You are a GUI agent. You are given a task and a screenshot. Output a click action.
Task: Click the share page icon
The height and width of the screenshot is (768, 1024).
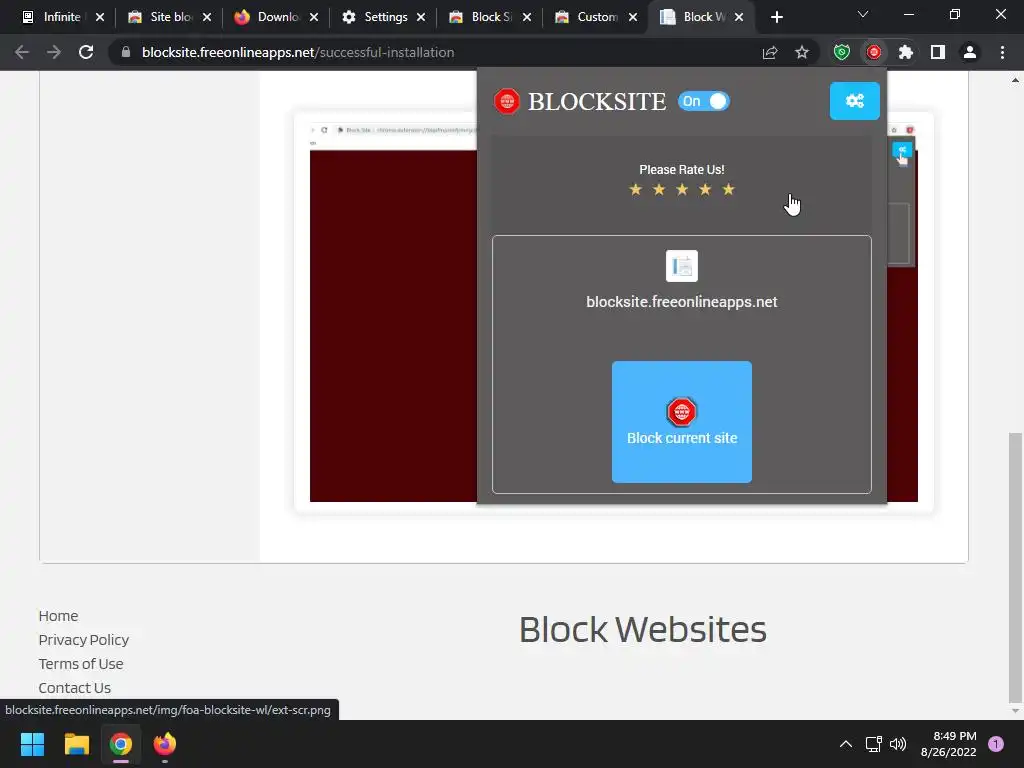click(x=770, y=52)
